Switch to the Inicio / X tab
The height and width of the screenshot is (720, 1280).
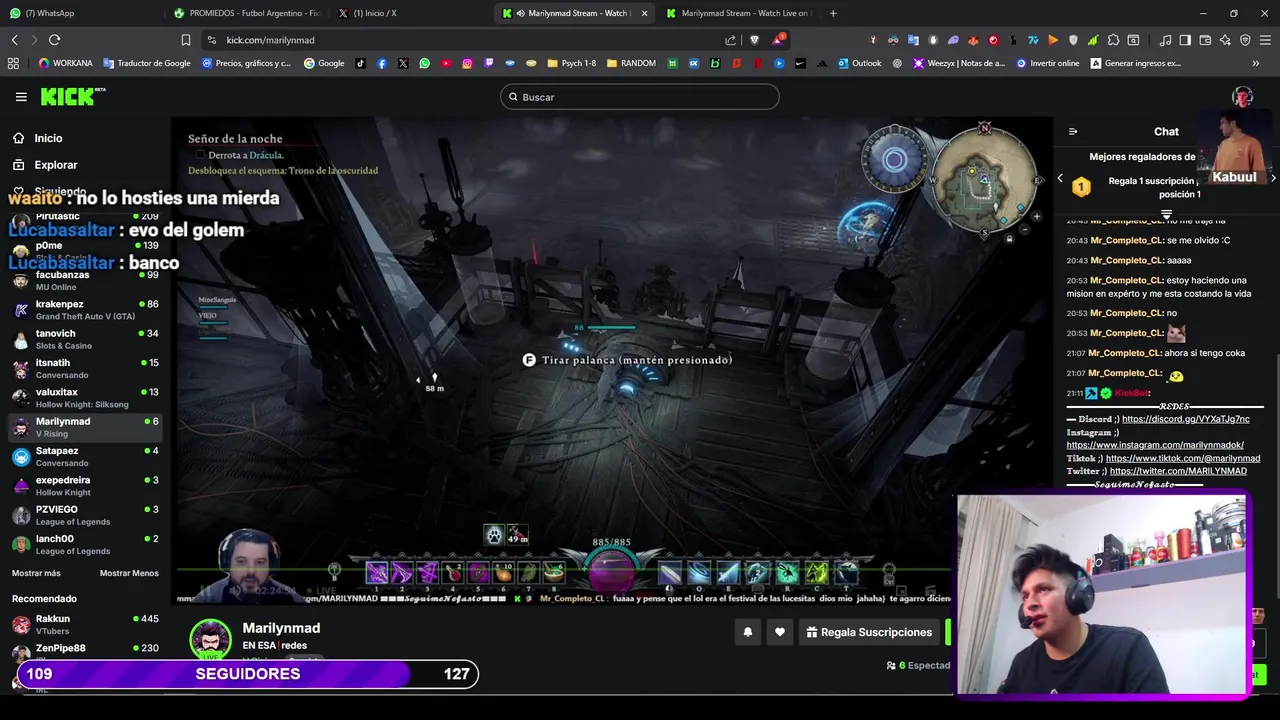point(410,13)
